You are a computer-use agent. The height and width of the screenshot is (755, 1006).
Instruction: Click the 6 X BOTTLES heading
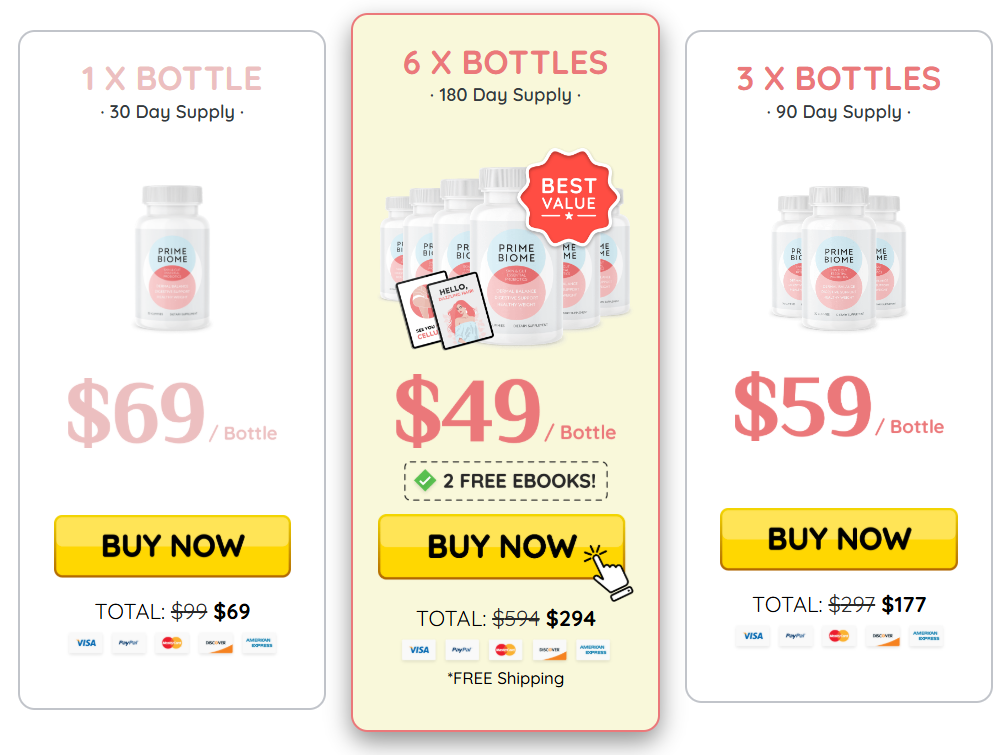click(506, 63)
